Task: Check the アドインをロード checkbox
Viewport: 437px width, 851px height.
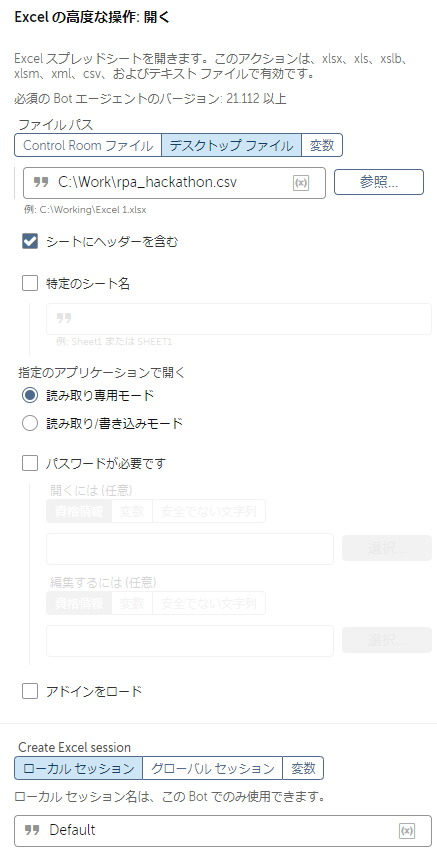Action: pyautogui.click(x=30, y=691)
